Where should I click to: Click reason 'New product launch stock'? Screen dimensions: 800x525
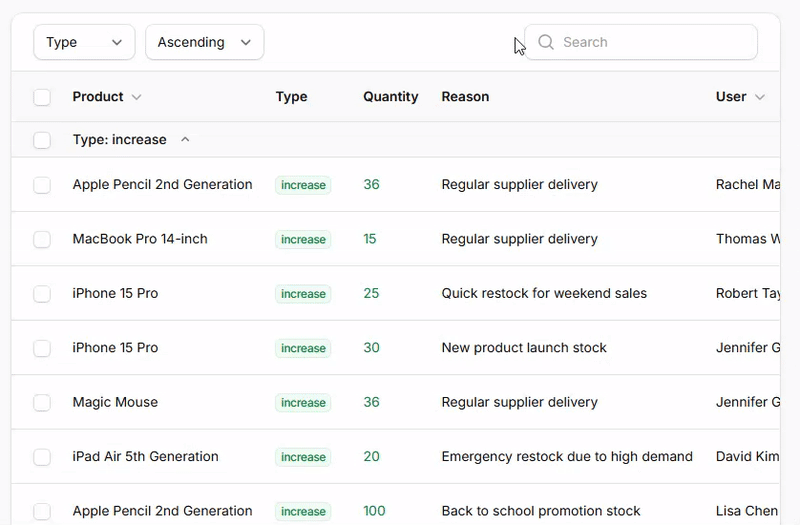[524, 347]
